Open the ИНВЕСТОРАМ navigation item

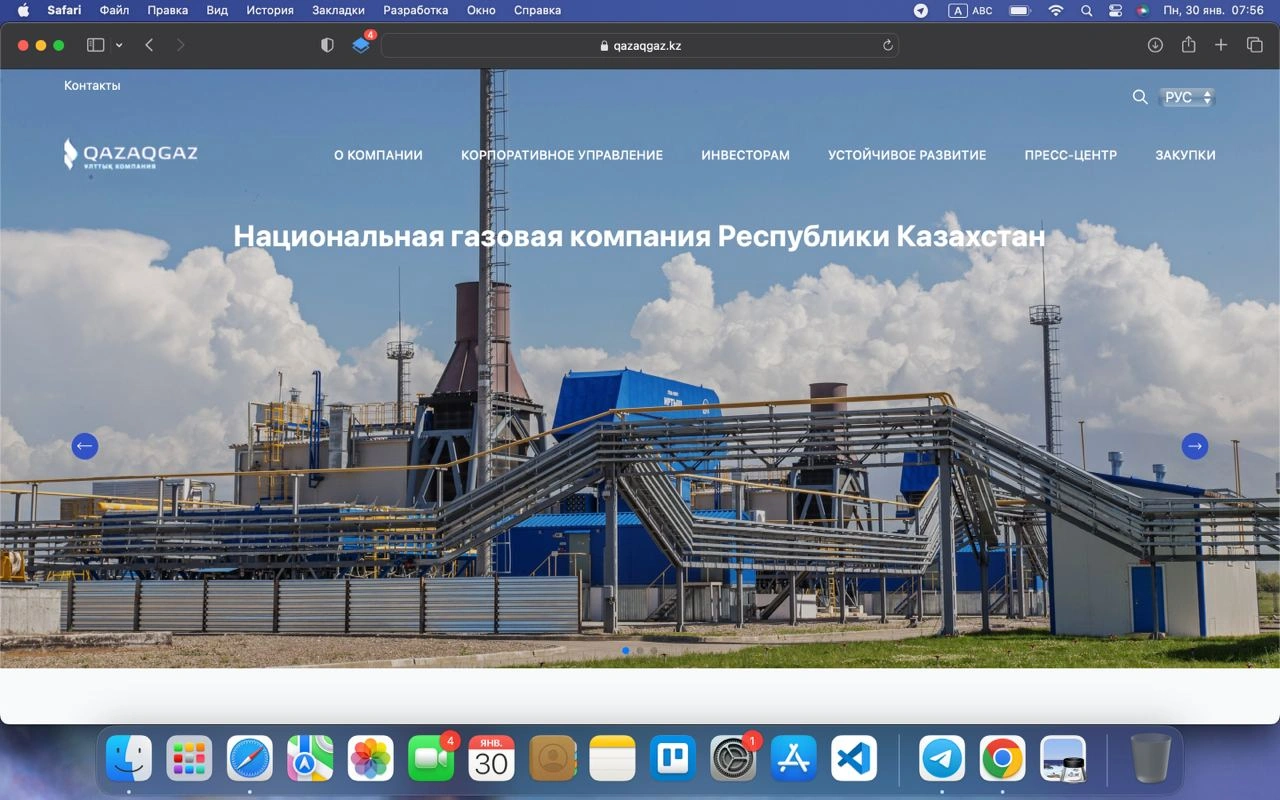[x=745, y=155]
